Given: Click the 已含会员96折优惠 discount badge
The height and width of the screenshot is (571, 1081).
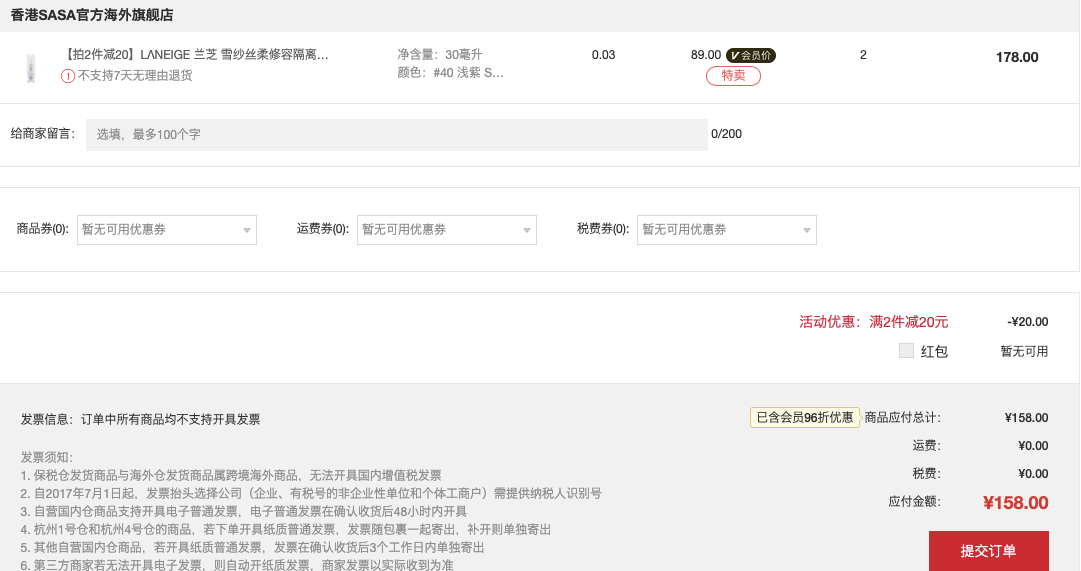Looking at the screenshot, I should (x=805, y=417).
